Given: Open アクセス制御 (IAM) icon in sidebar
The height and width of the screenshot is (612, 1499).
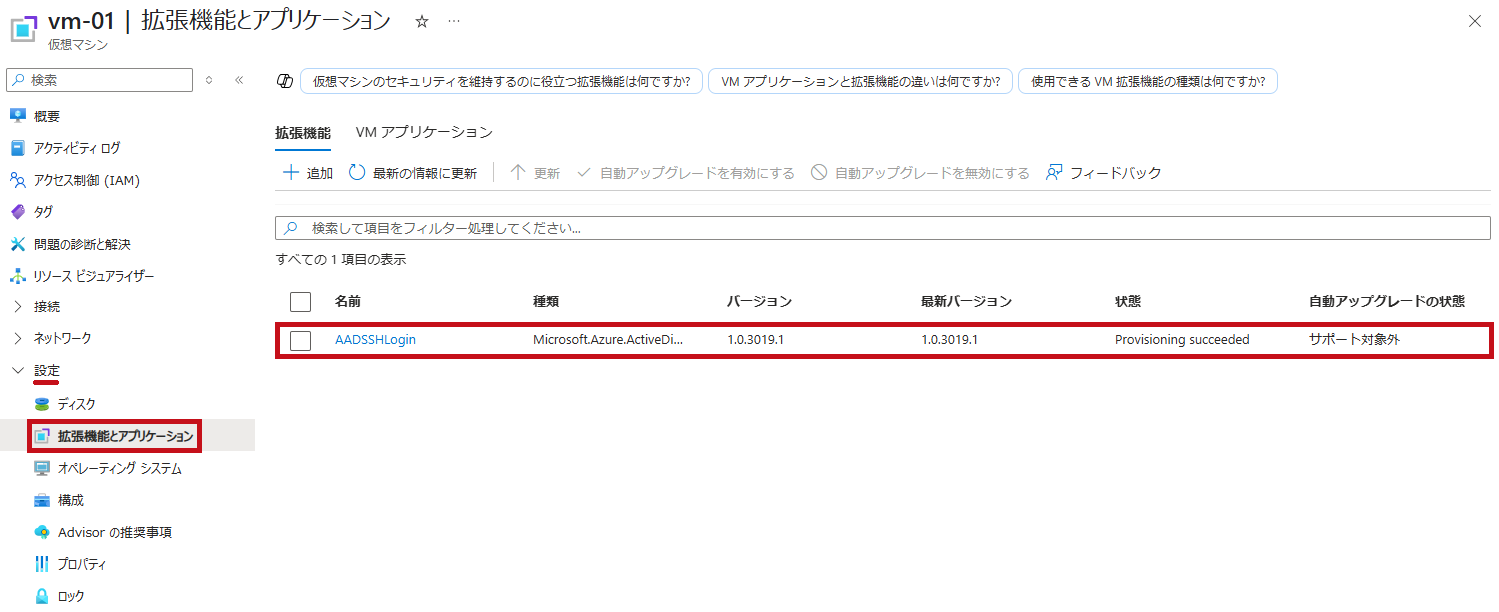Looking at the screenshot, I should click(17, 180).
